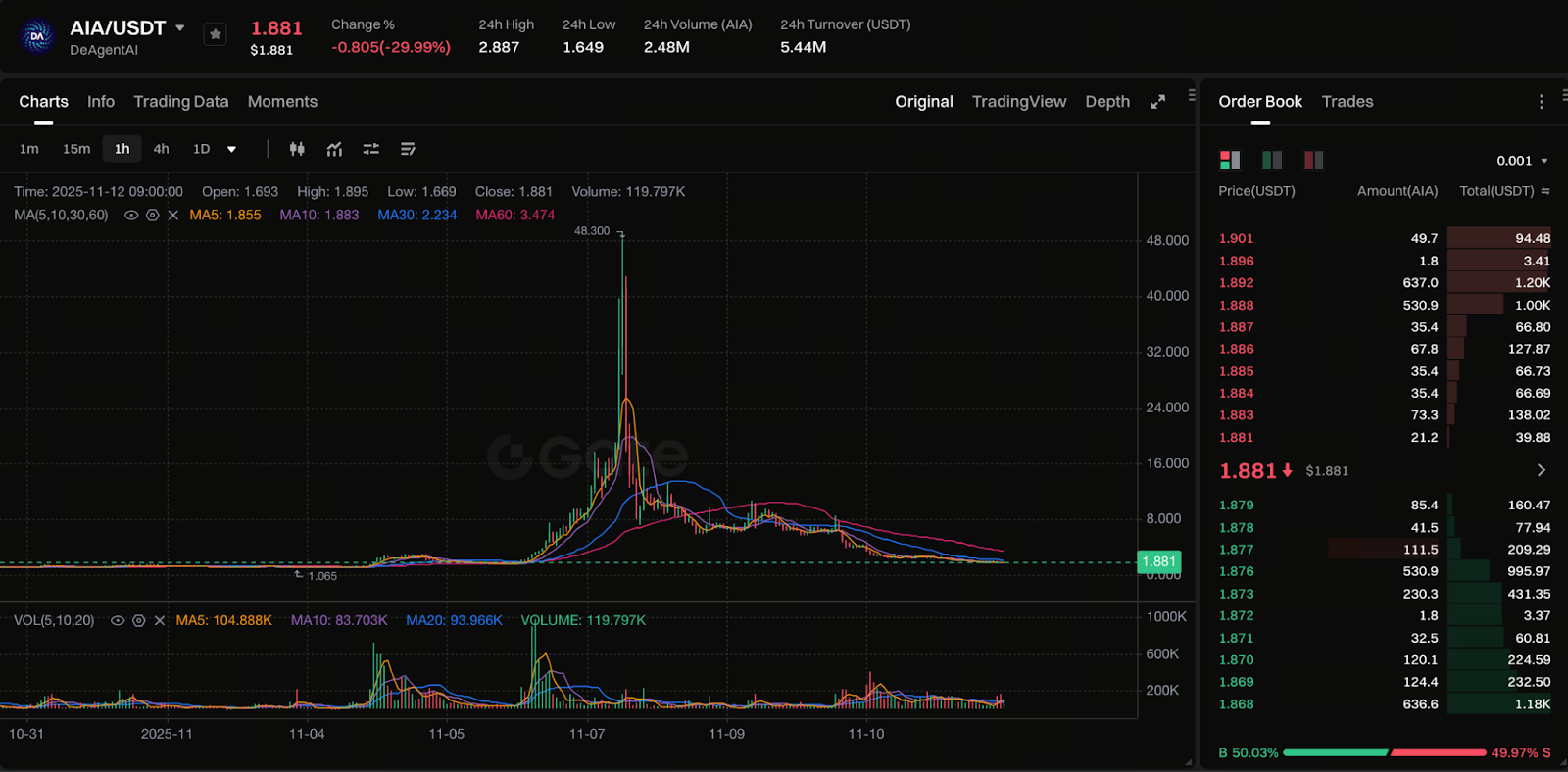Open the Trading Data tab
This screenshot has height=772, width=1568.
click(x=180, y=102)
